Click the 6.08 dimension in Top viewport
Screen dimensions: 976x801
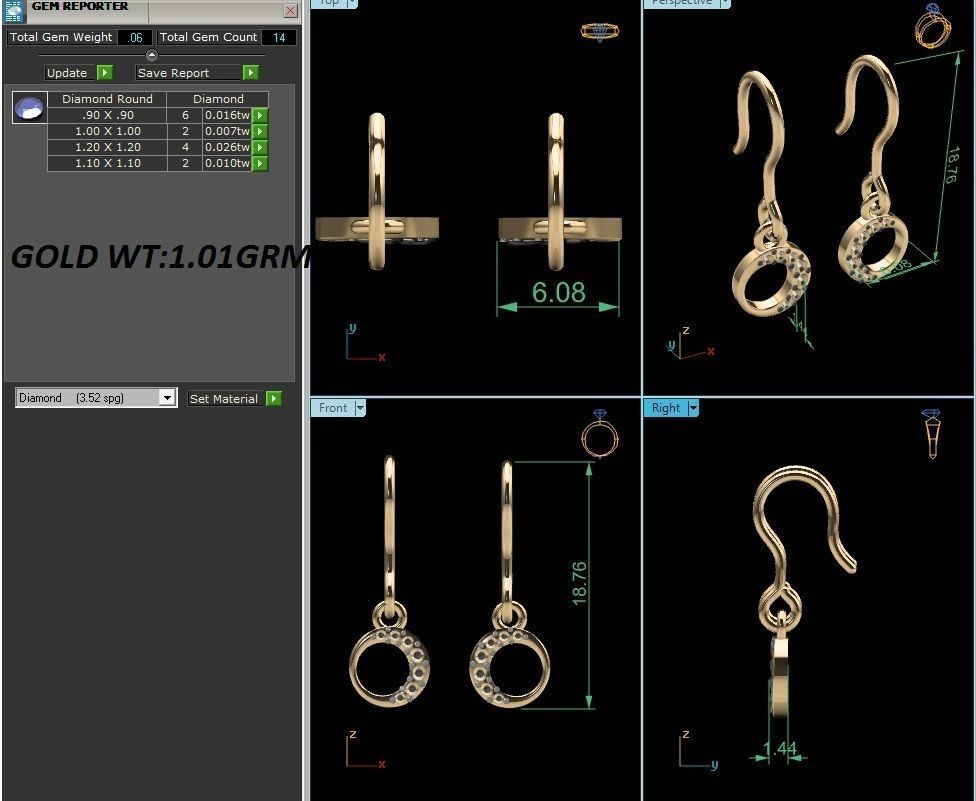pos(558,293)
